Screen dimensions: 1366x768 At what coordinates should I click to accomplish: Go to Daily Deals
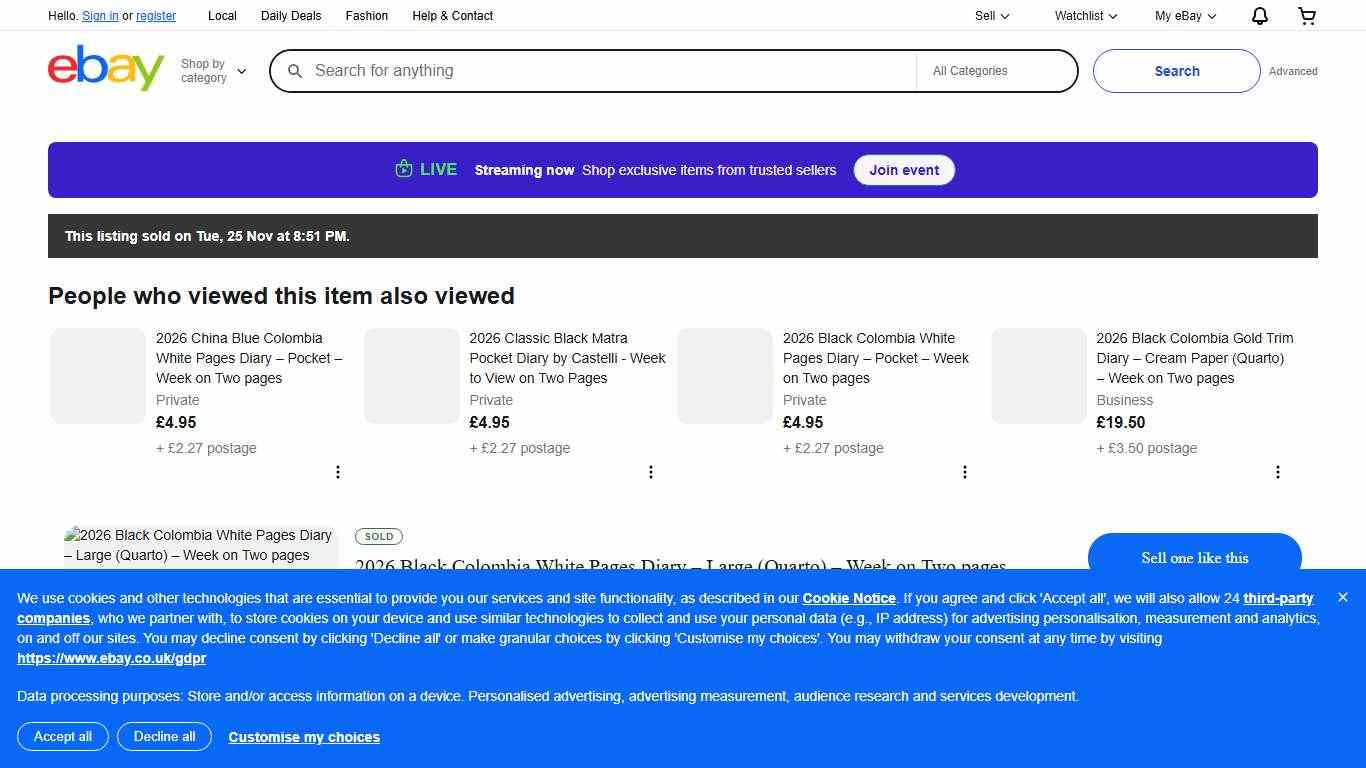291,16
